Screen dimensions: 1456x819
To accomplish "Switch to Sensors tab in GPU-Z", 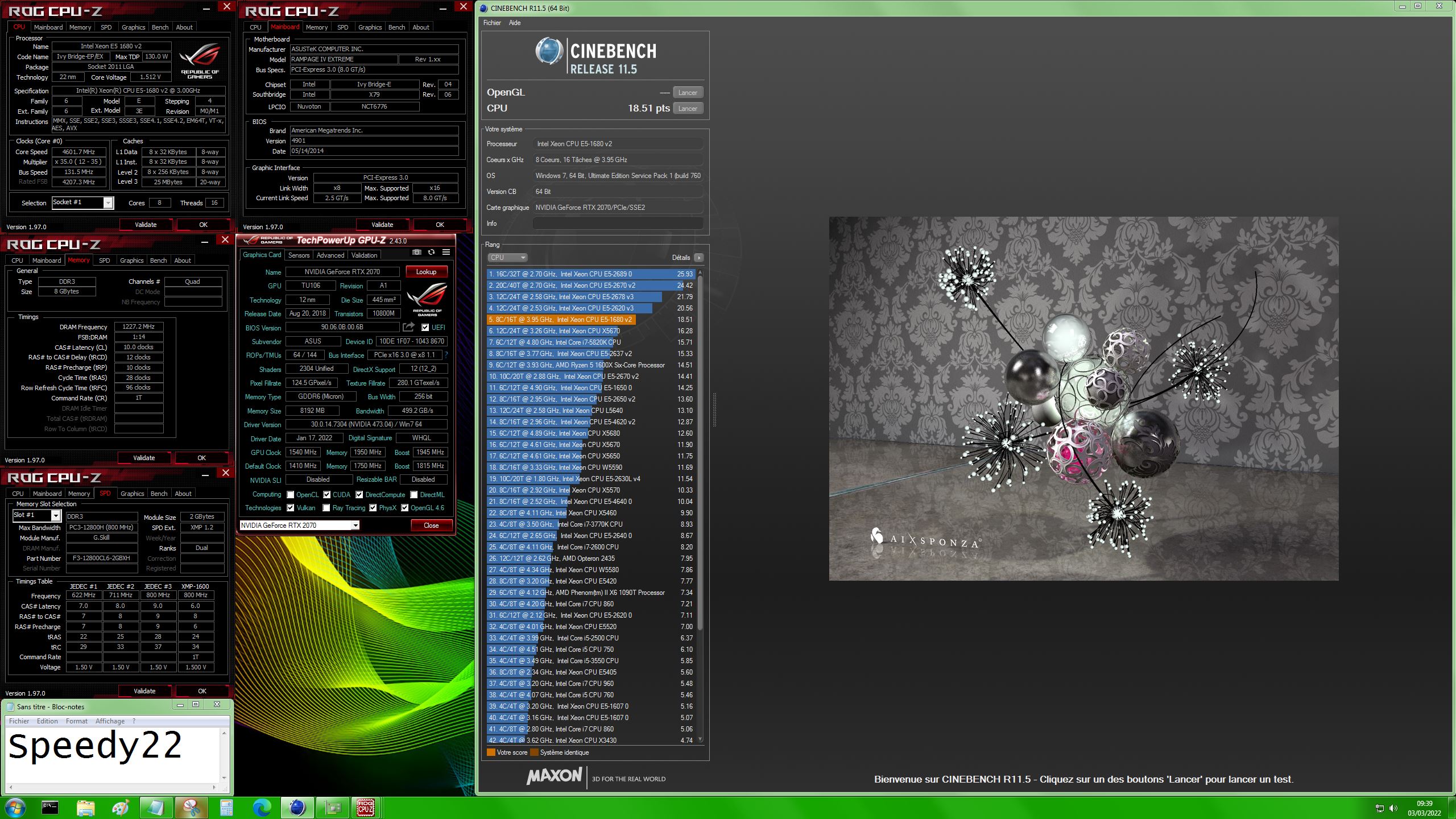I will (299, 255).
